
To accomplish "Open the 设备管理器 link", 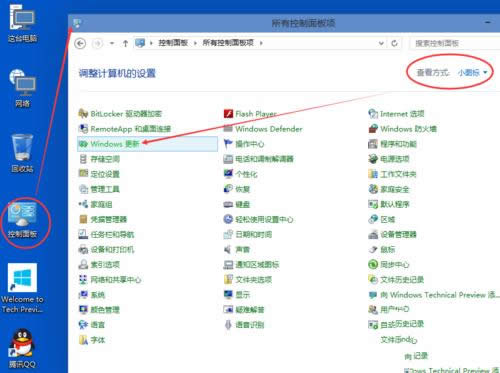I will tap(398, 234).
